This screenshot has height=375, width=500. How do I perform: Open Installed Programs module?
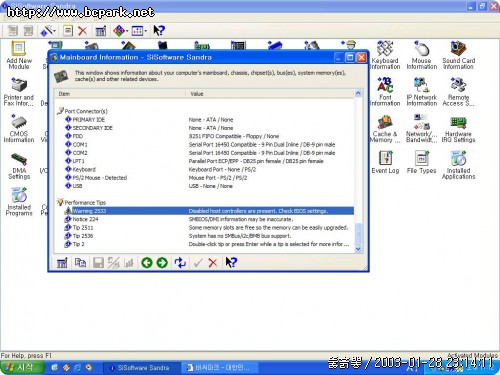[19, 202]
